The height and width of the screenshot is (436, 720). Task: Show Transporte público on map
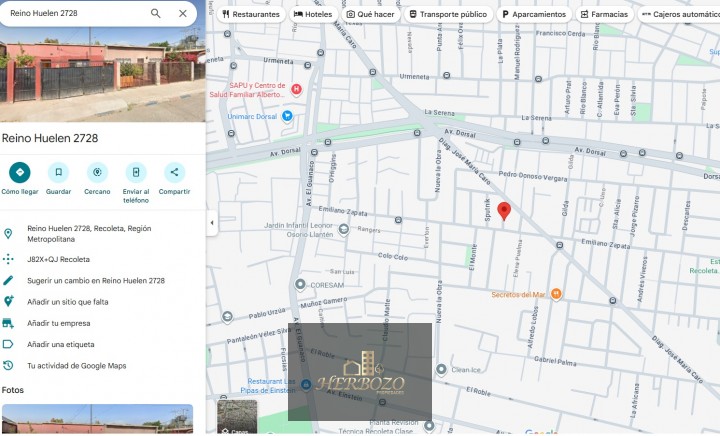click(448, 15)
